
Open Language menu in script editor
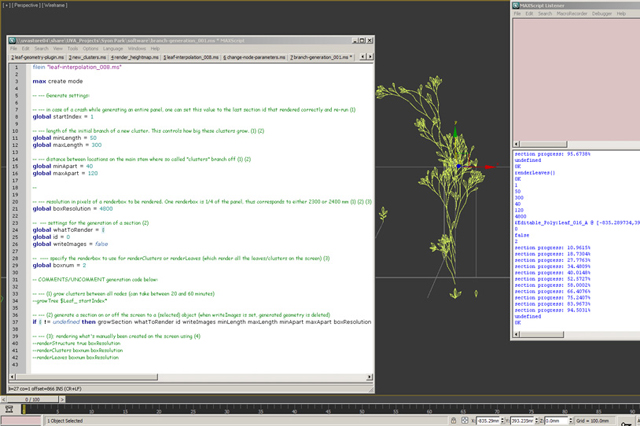click(113, 48)
